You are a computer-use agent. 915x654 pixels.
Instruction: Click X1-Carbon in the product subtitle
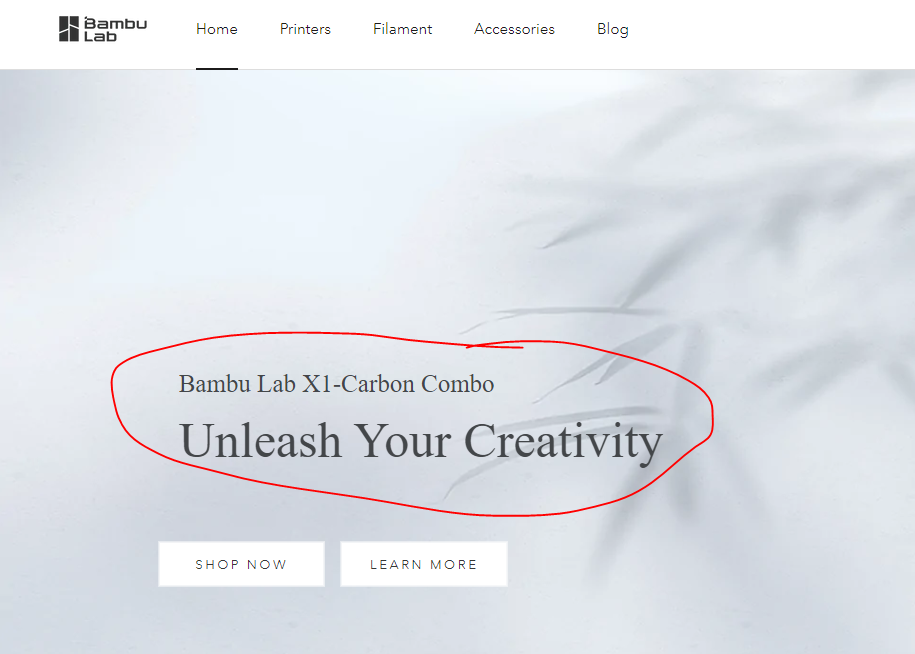click(x=358, y=384)
